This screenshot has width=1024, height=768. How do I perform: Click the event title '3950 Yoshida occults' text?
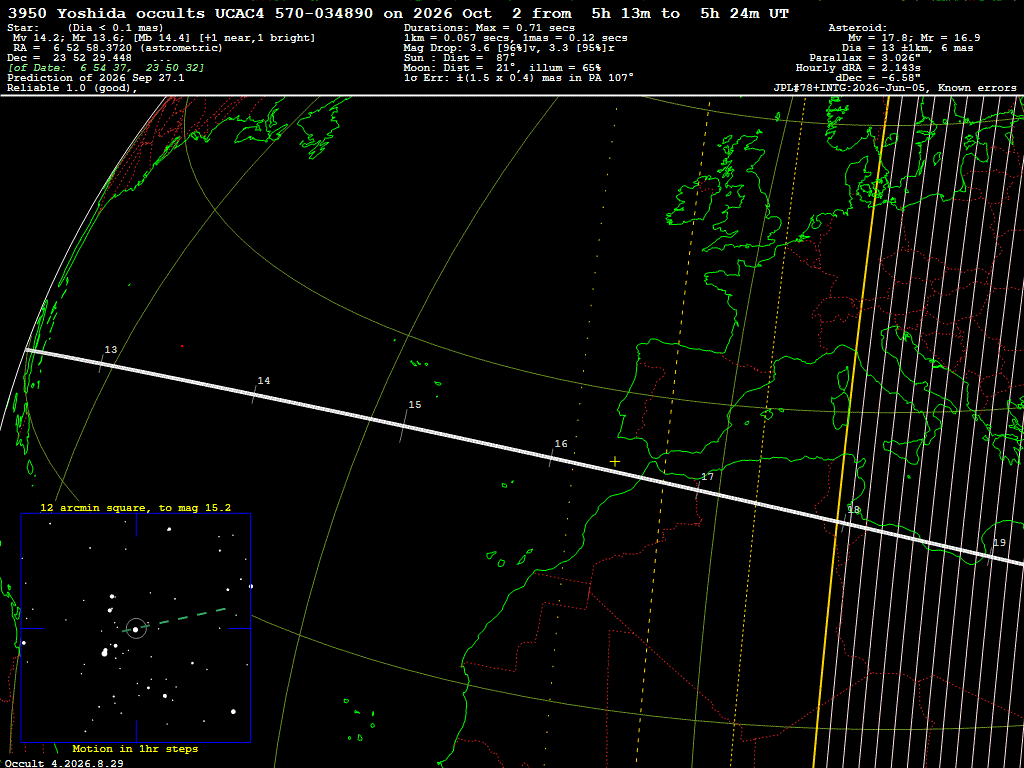pos(106,13)
